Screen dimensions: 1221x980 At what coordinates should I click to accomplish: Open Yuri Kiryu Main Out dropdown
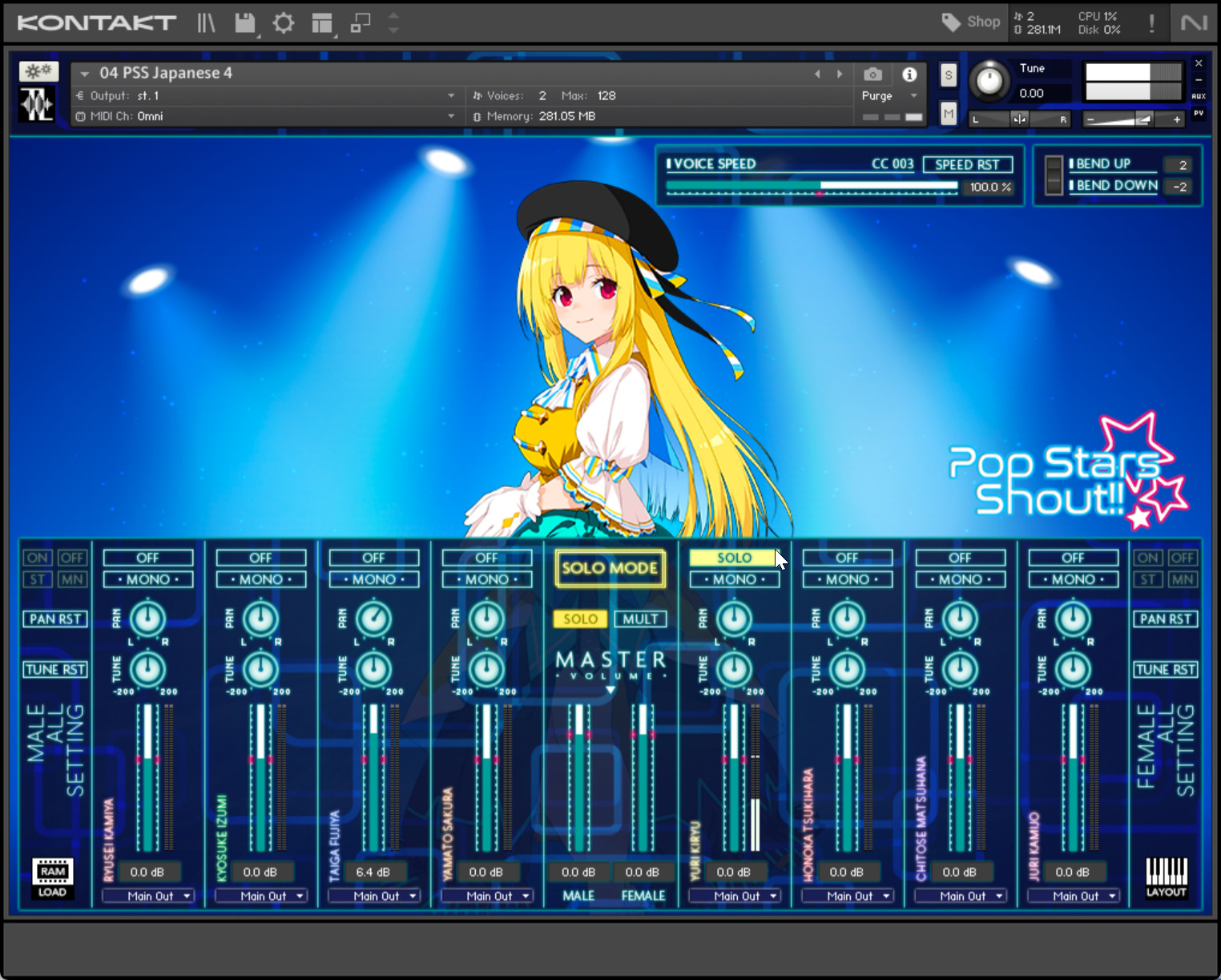point(735,896)
